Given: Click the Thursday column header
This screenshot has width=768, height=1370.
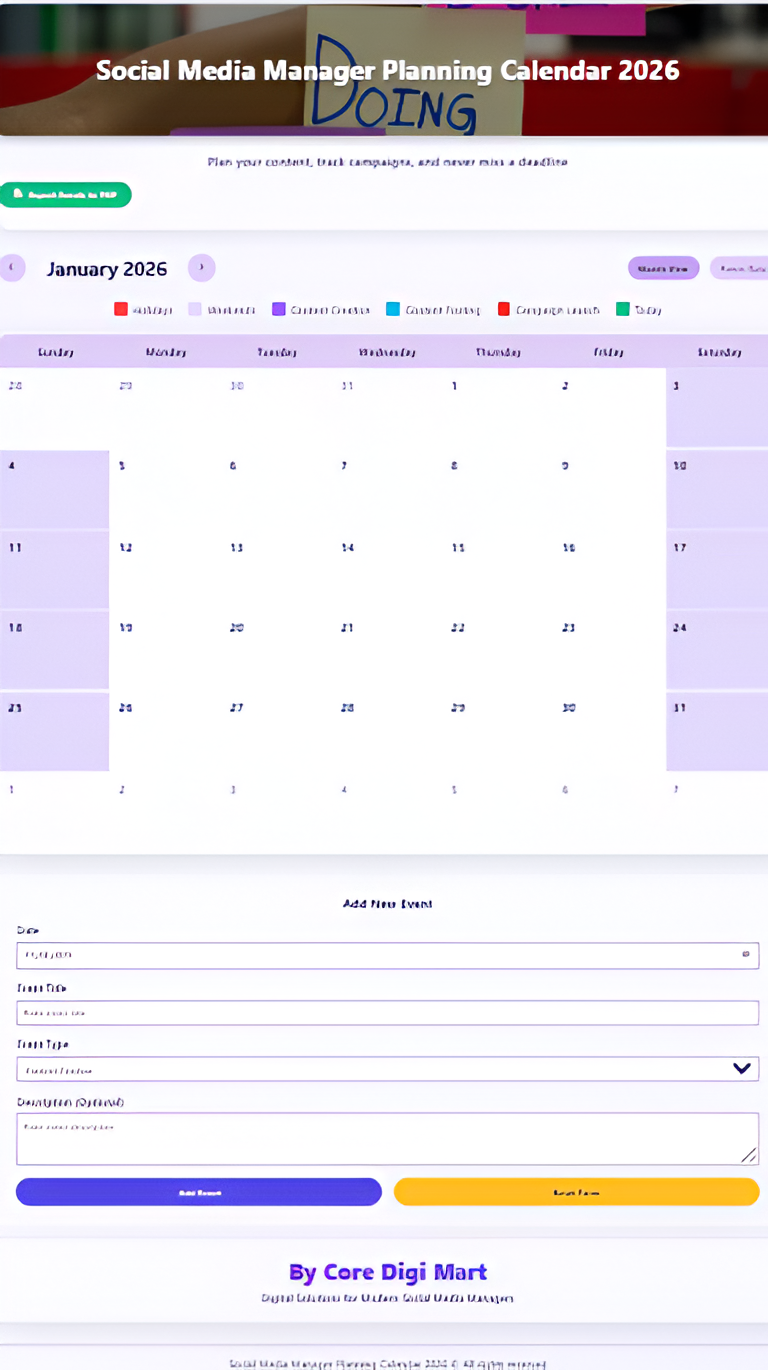Looking at the screenshot, I should pyautogui.click(x=499, y=352).
